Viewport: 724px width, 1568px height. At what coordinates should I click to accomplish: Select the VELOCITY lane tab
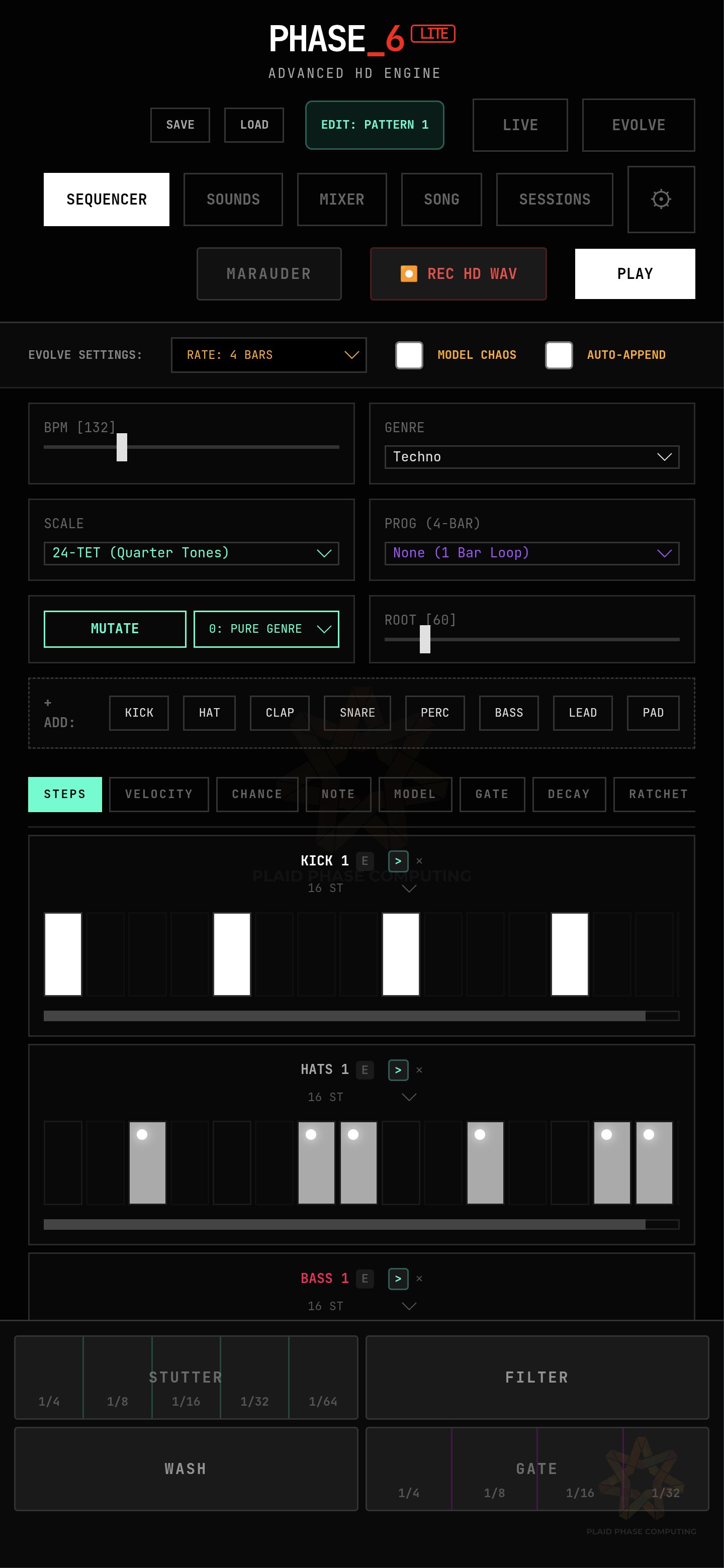159,794
